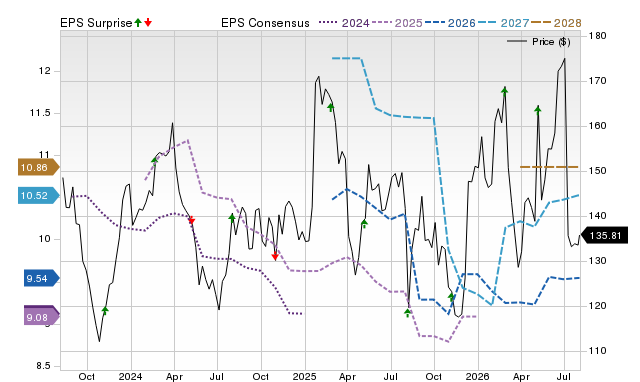Select the light blue 10.52 value tag
Screen dimensions: 640x382
tap(38, 195)
